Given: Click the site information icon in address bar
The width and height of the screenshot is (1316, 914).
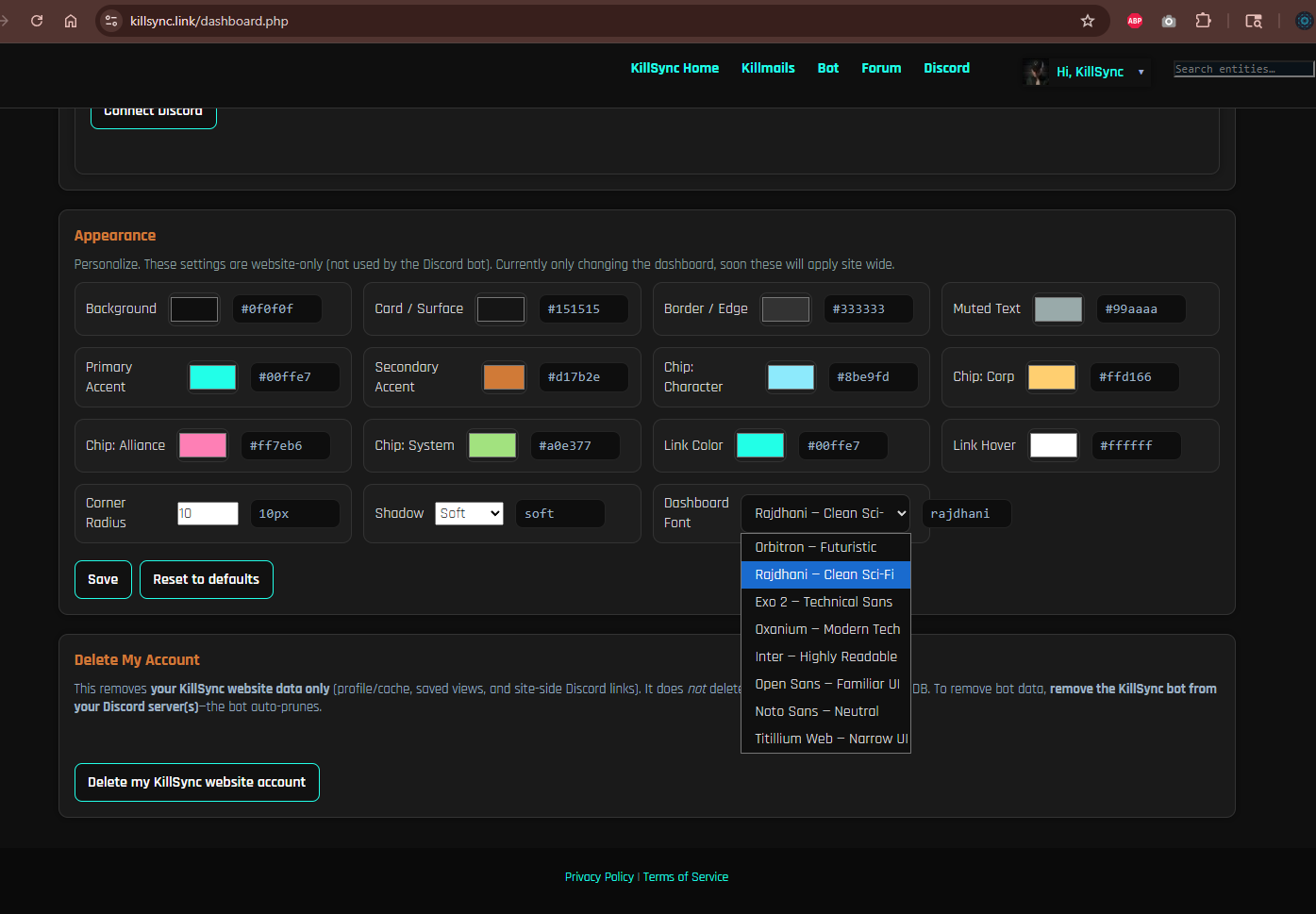Looking at the screenshot, I should [111, 21].
